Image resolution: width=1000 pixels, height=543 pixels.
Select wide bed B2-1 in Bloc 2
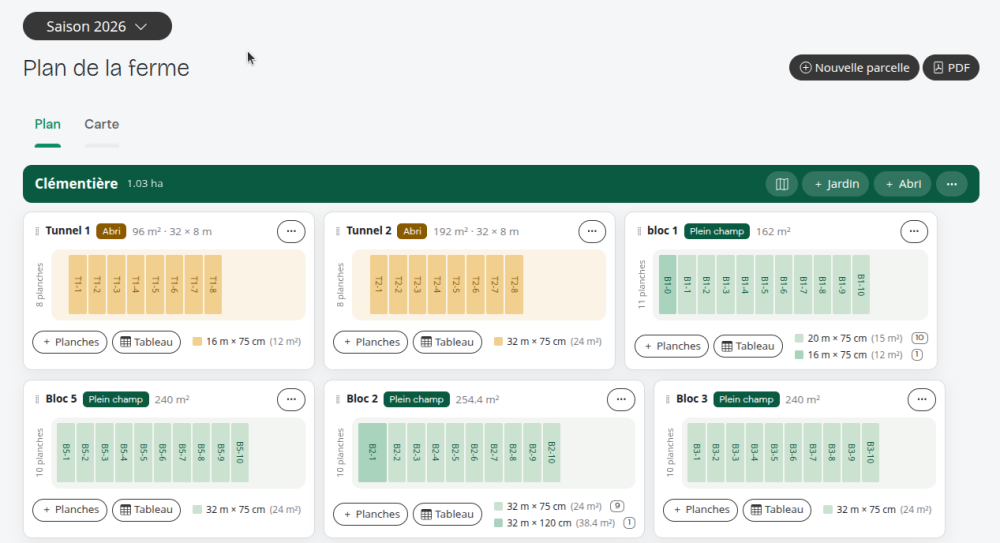(372, 452)
